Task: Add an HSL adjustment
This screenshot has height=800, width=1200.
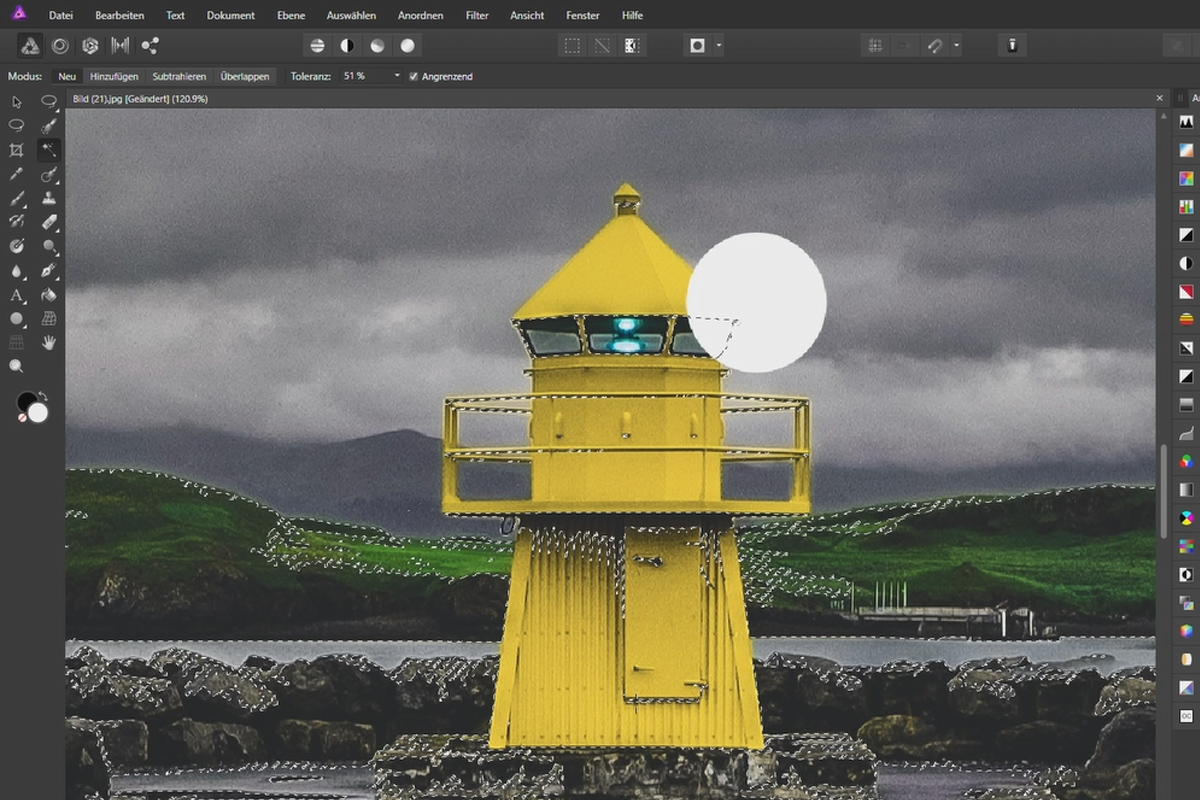Action: [x=1186, y=178]
